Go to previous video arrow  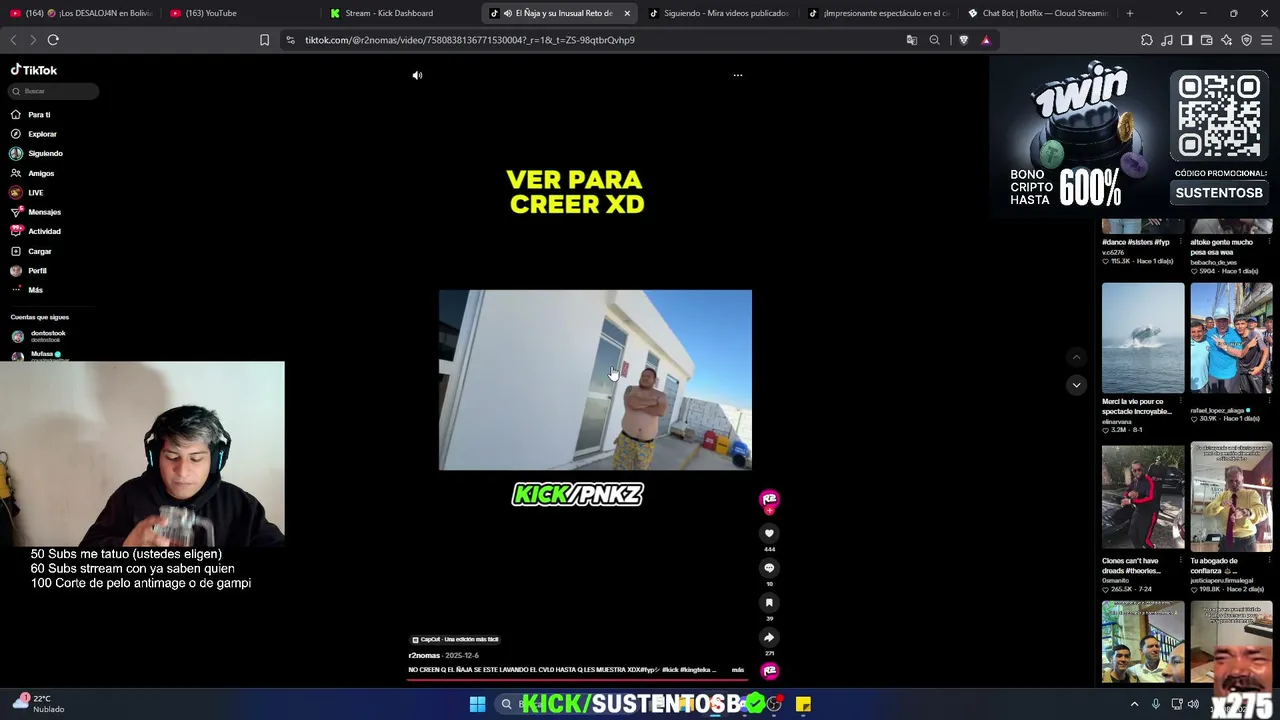1076,357
